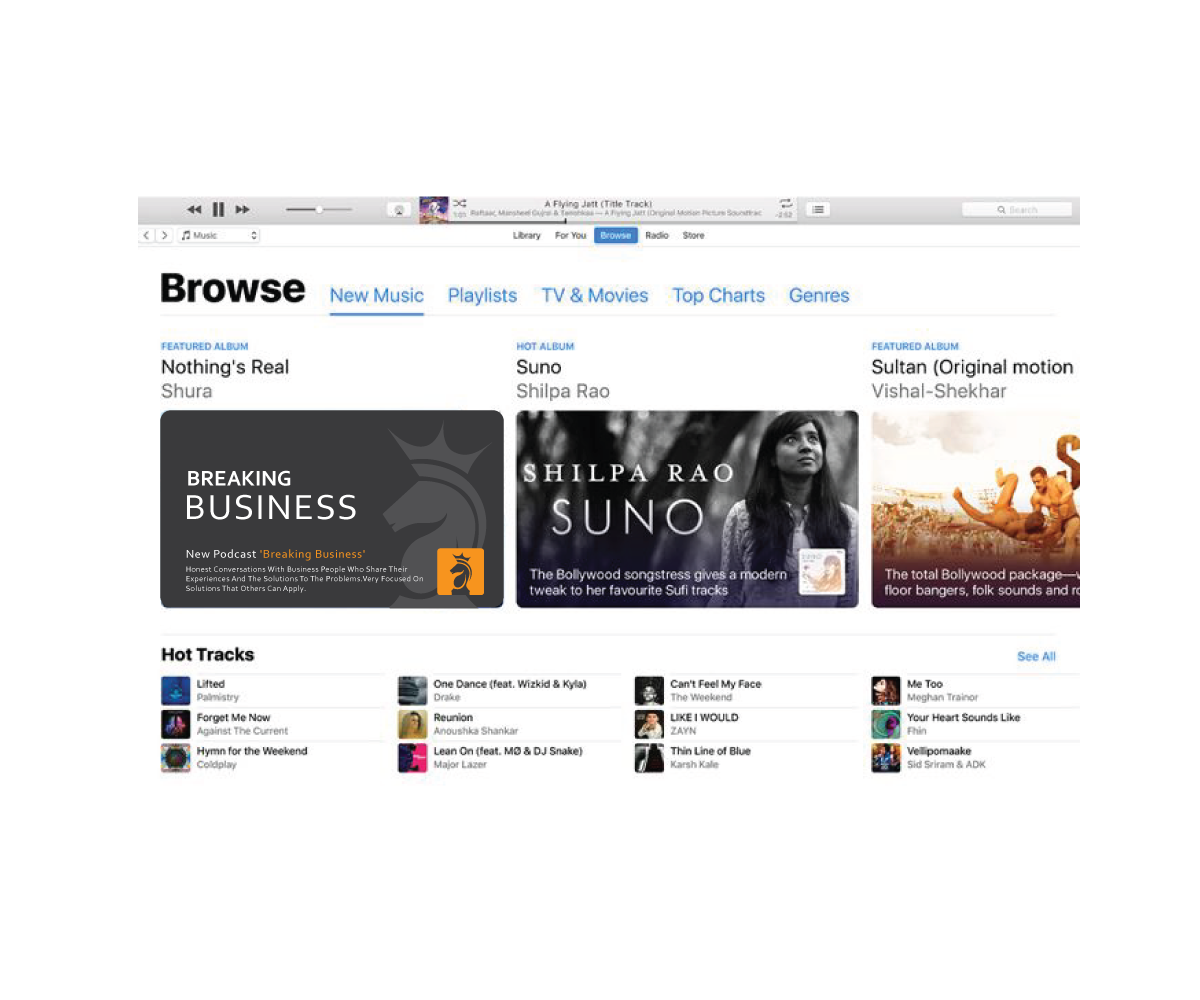Viewport: 1200px width, 1000px height.
Task: Click the Thin Line of Blue artwork
Action: (650, 758)
